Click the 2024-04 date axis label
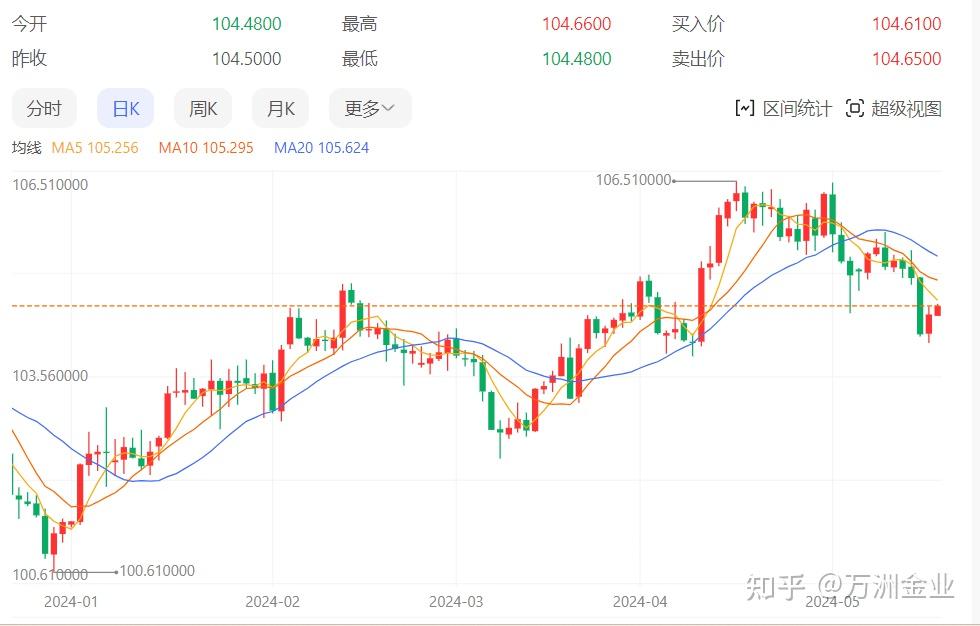This screenshot has width=980, height=626. coord(640,602)
